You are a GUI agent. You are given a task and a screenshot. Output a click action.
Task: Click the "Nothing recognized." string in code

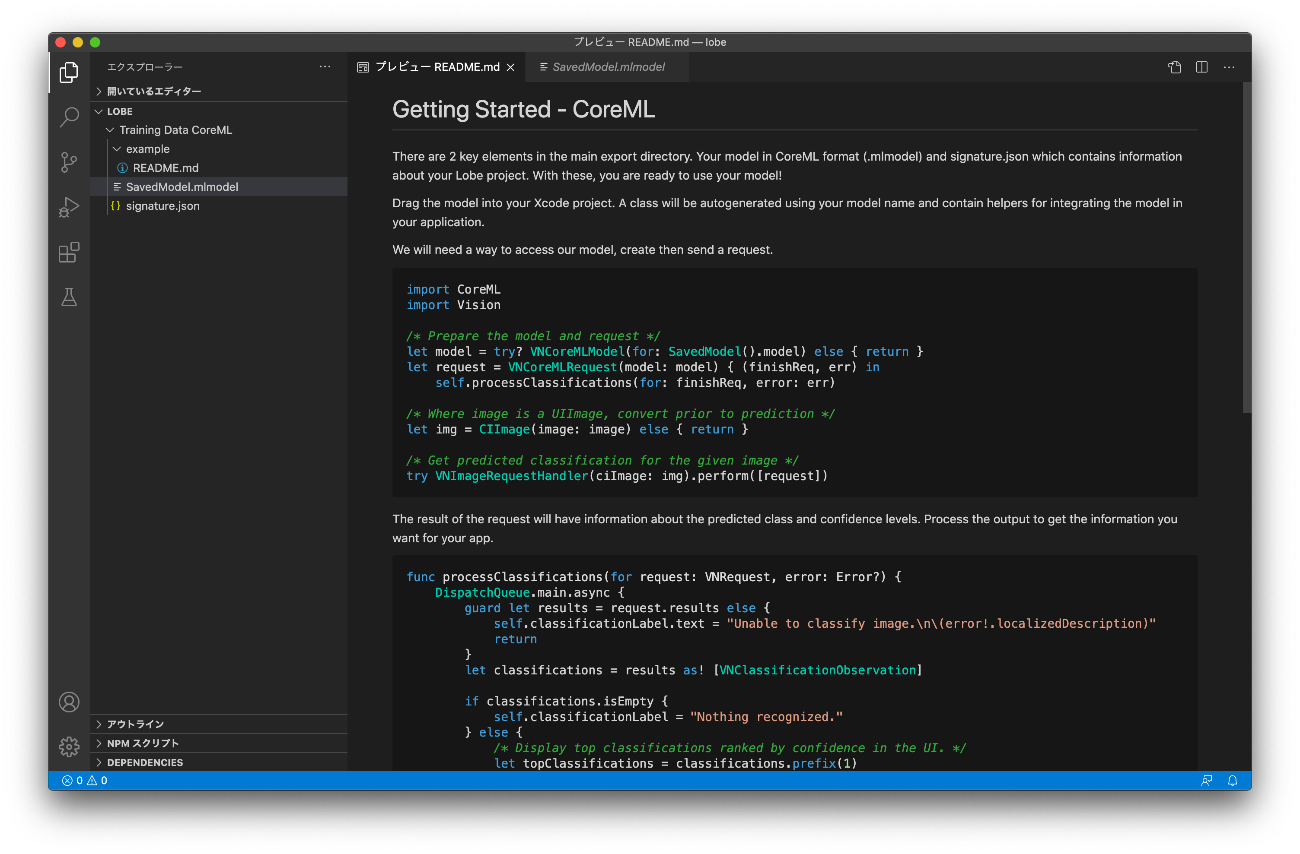pos(767,717)
